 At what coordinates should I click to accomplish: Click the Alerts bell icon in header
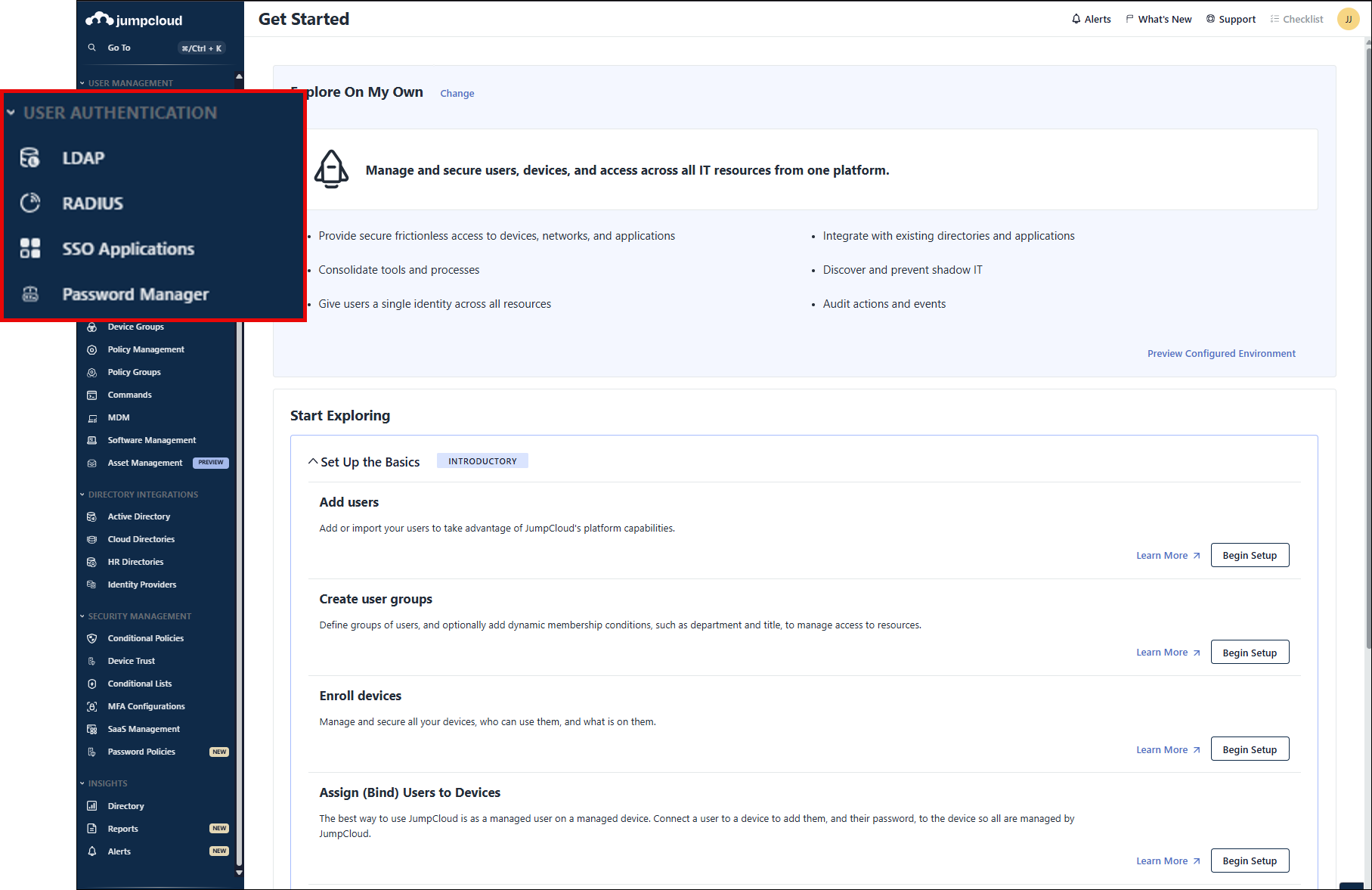tap(1076, 19)
